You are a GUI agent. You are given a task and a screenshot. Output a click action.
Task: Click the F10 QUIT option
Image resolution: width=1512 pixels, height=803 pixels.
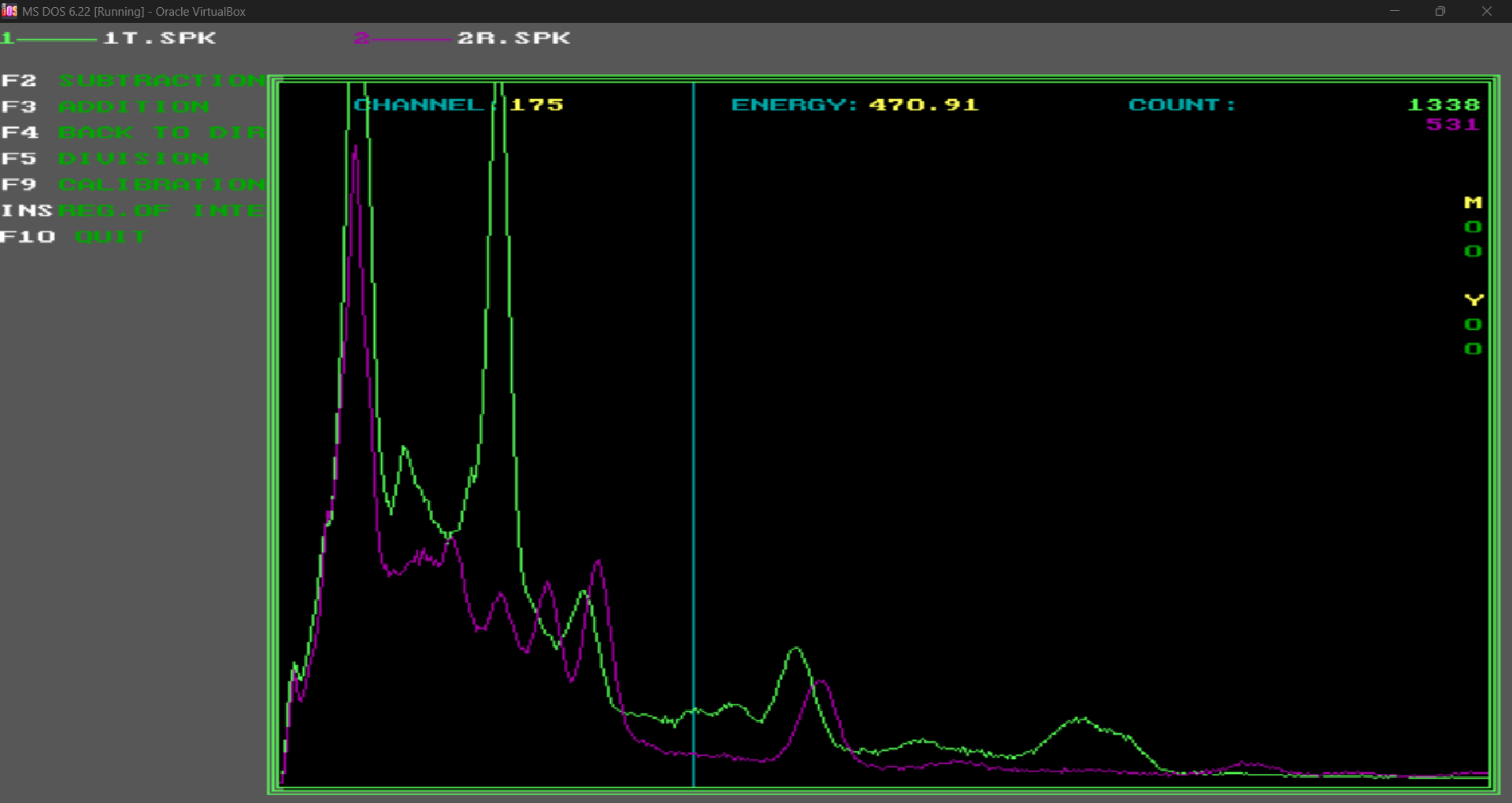[x=74, y=236]
